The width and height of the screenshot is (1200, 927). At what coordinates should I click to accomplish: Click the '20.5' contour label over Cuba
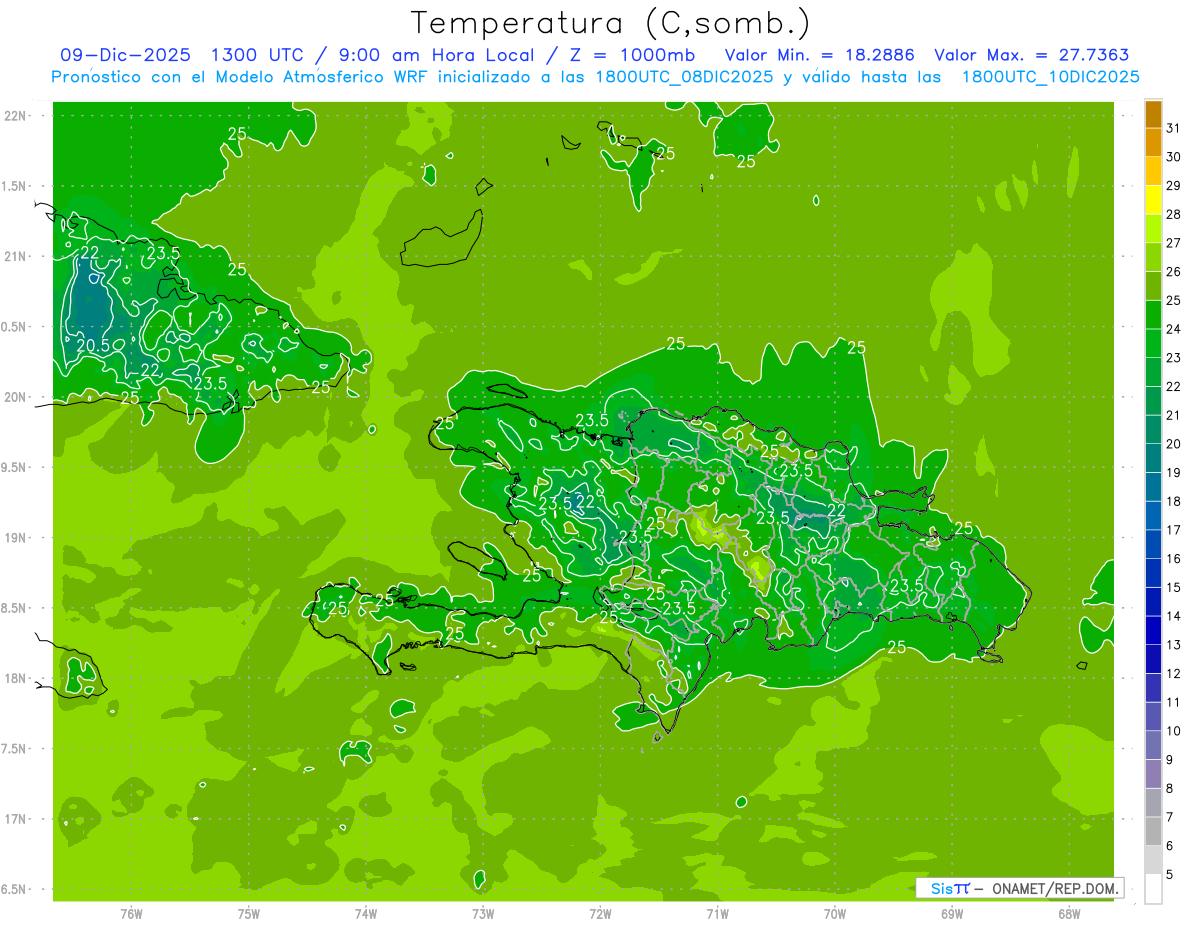[x=93, y=345]
